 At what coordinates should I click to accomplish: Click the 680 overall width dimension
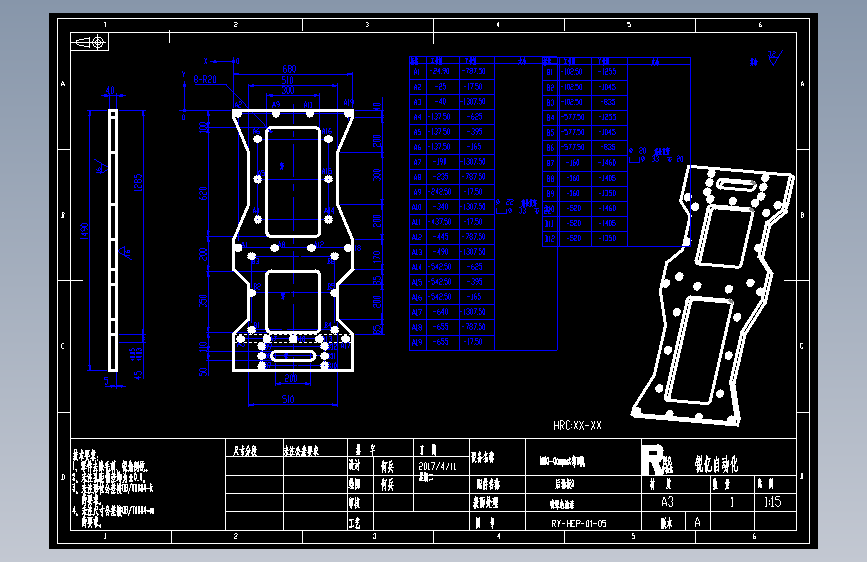[x=289, y=69]
